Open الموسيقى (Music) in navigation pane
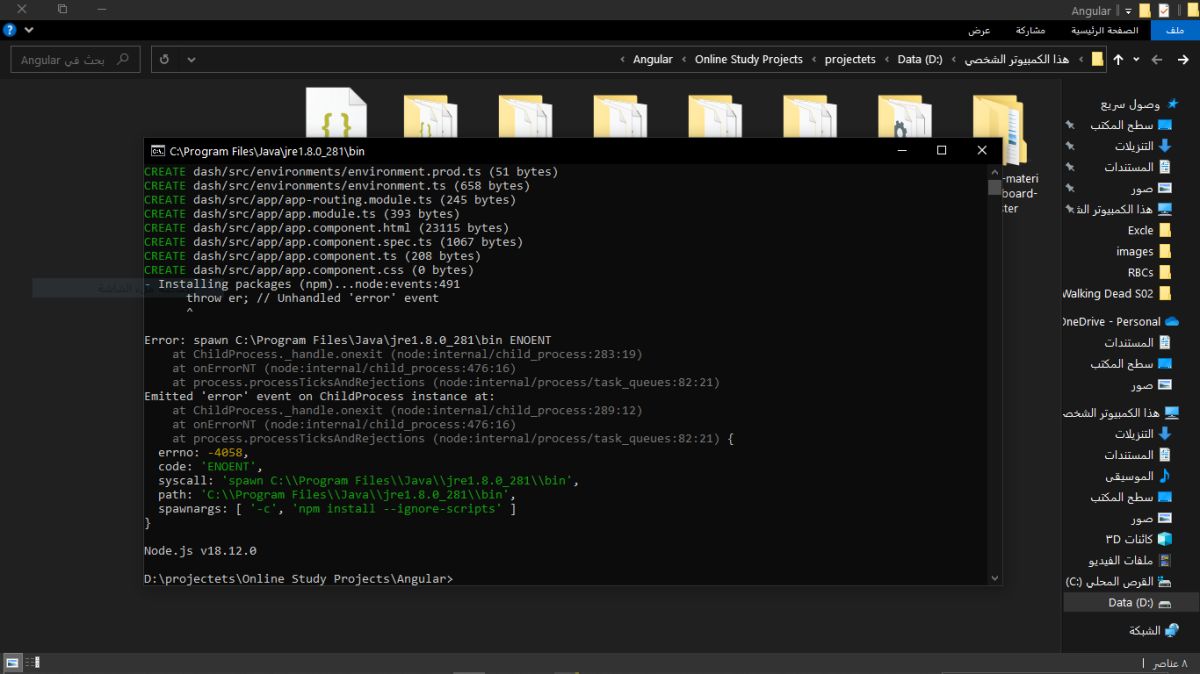The width and height of the screenshot is (1200, 674). (1139, 476)
